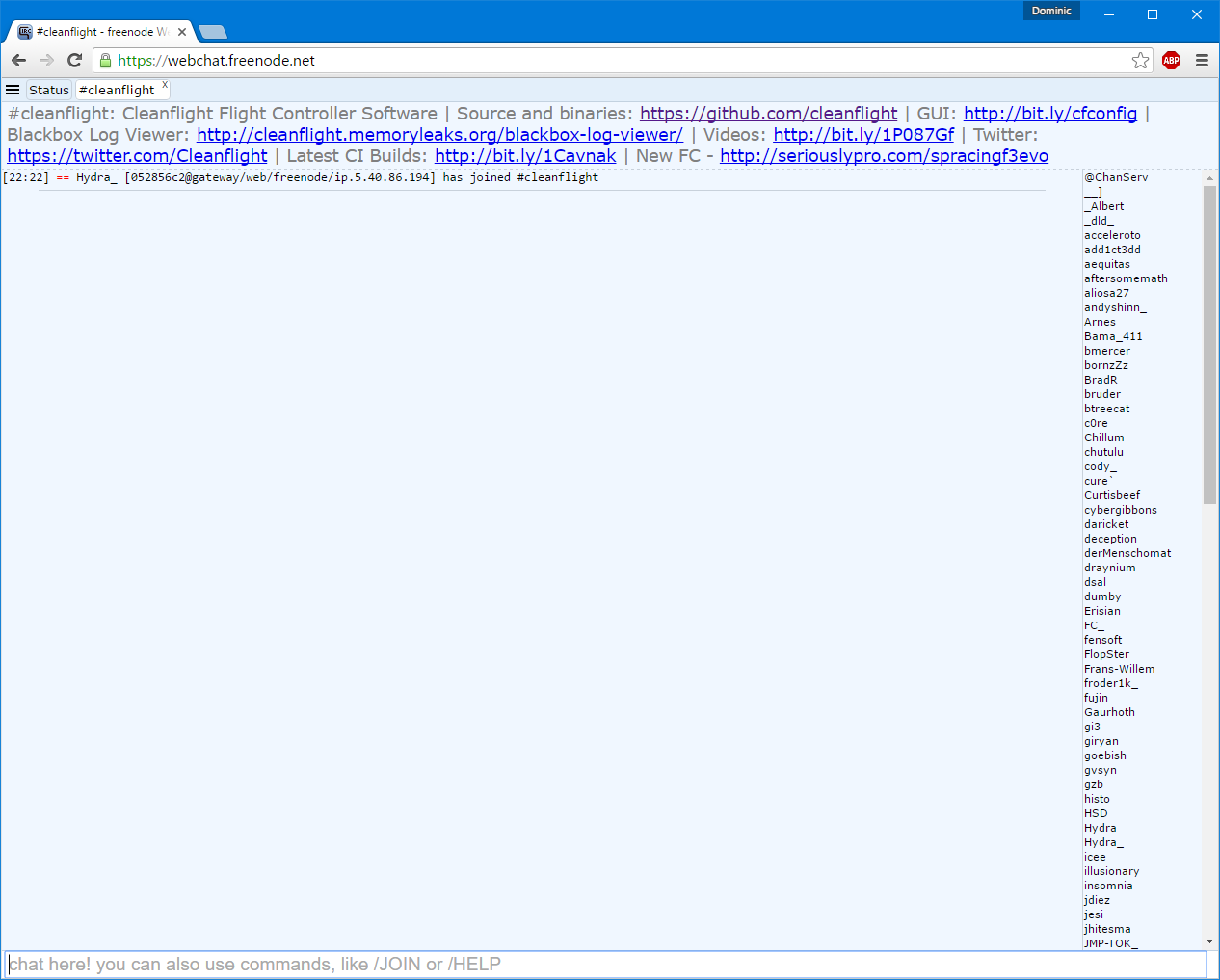
Task: Open a new browser tab
Action: (212, 32)
